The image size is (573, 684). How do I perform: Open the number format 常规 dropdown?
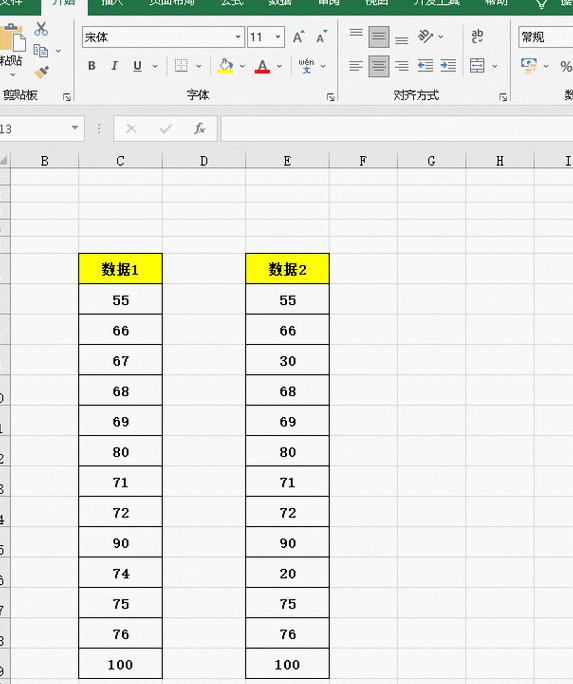(546, 37)
